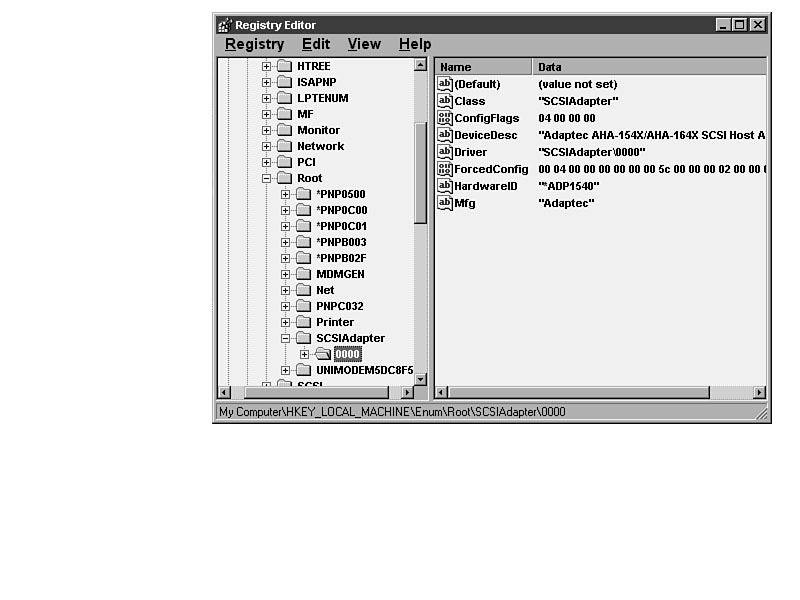Open the Registry menu
800x600 pixels.
[254, 44]
